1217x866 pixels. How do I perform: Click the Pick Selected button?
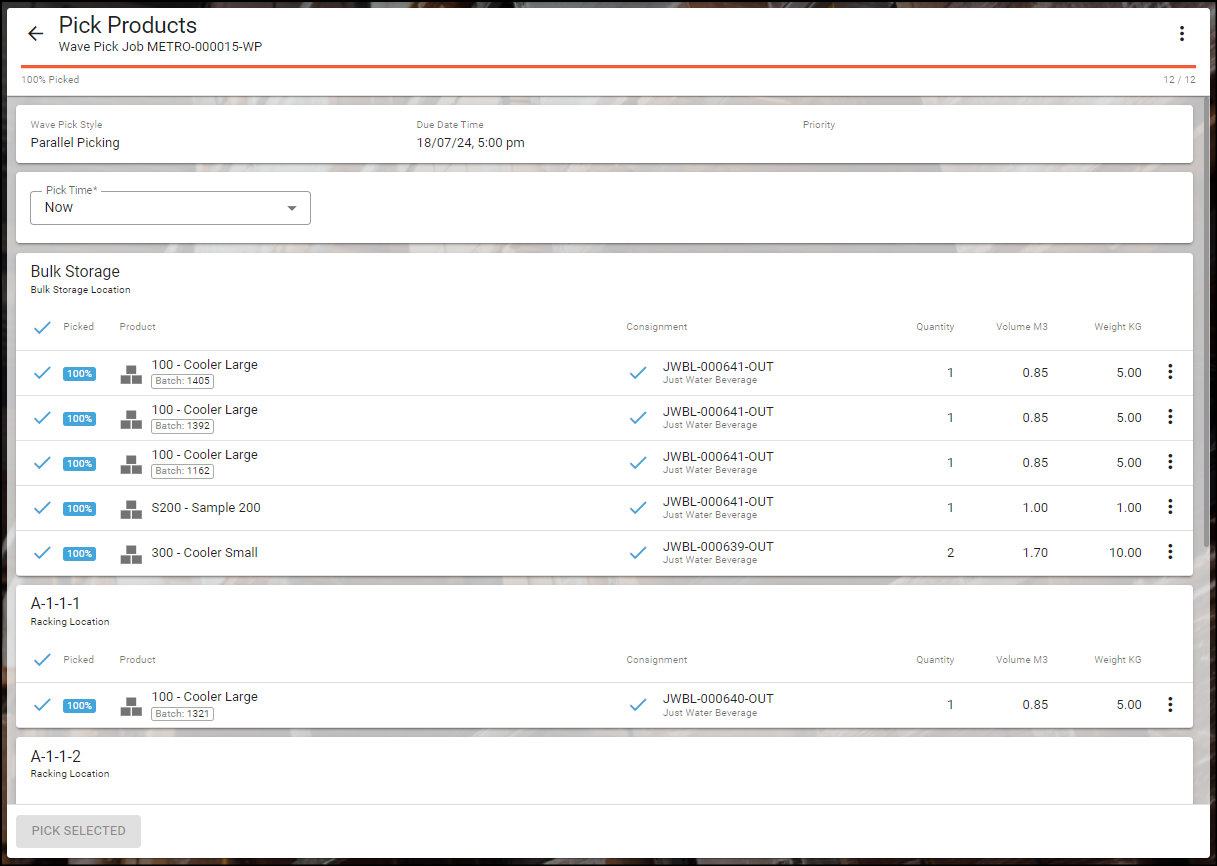point(79,831)
